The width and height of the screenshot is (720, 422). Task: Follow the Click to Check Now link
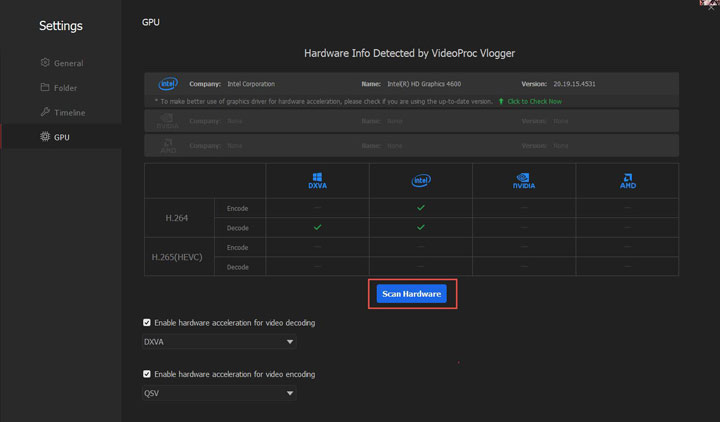point(534,101)
